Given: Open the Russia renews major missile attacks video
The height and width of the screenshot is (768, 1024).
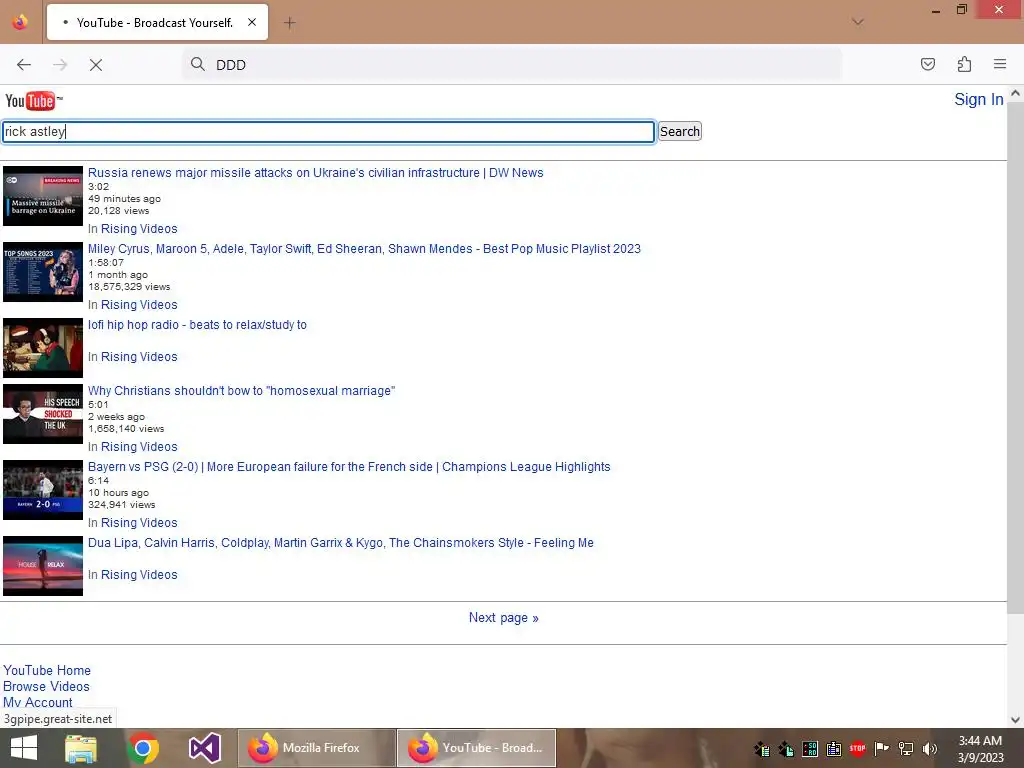Looking at the screenshot, I should 315,172.
